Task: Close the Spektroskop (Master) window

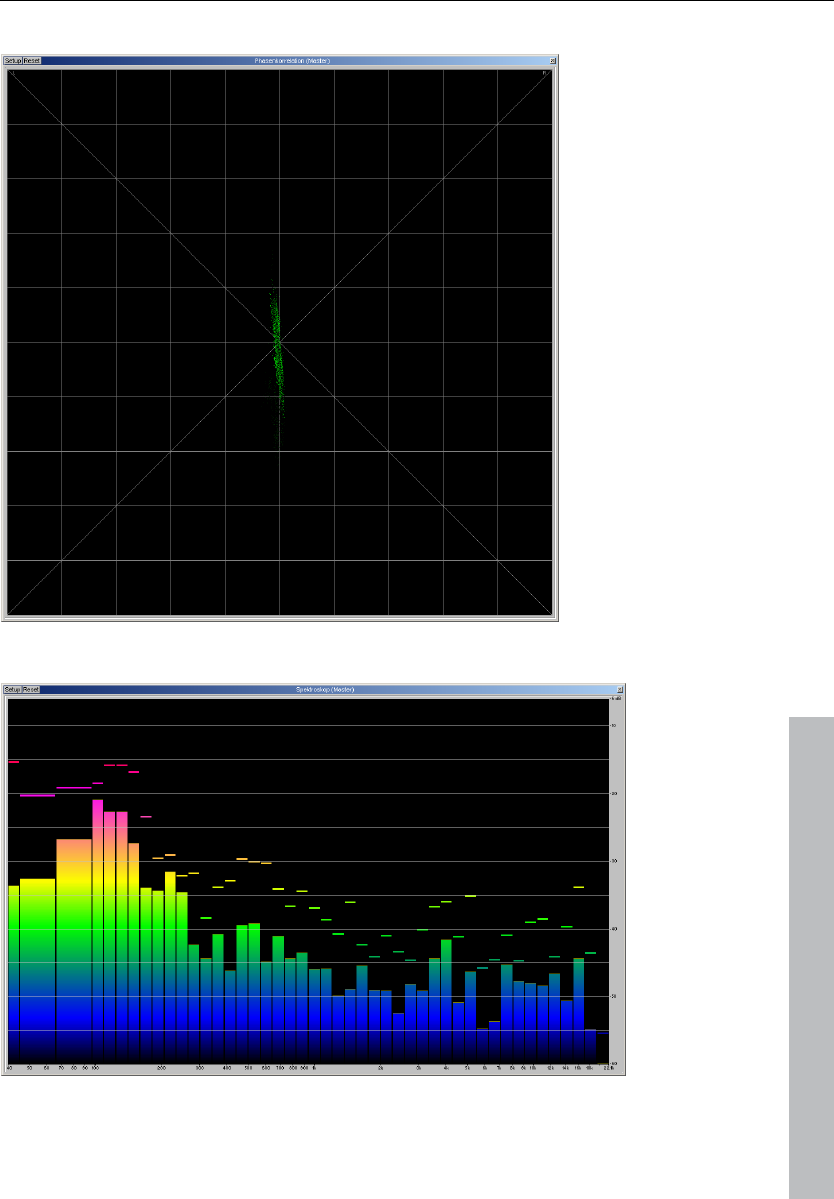Action: (x=620, y=690)
